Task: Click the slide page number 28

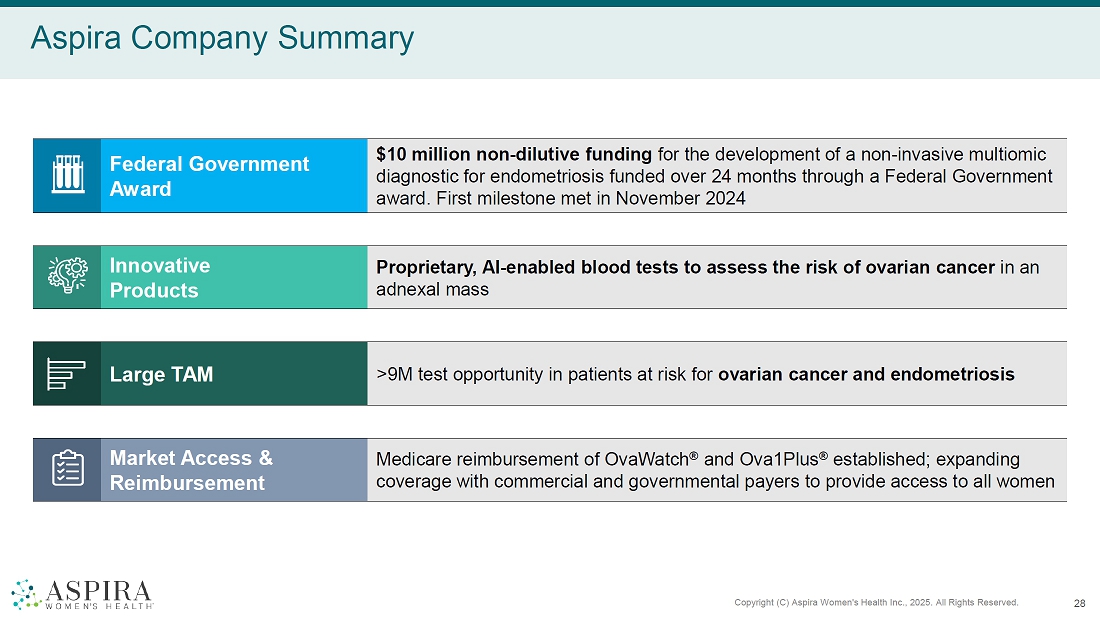Action: click(1079, 602)
